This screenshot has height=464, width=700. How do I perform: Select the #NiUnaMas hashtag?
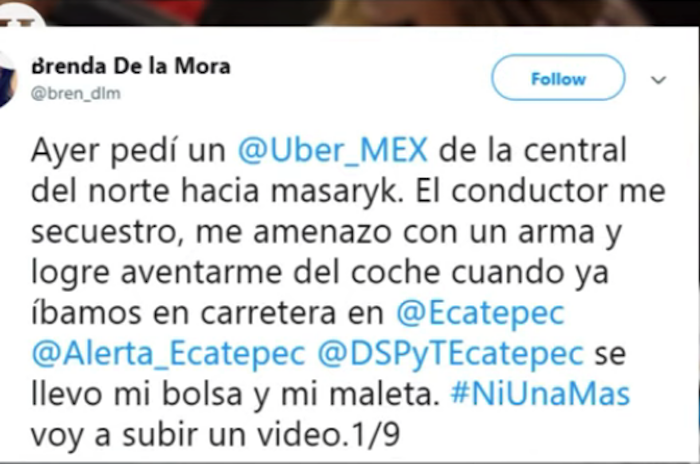(x=540, y=394)
